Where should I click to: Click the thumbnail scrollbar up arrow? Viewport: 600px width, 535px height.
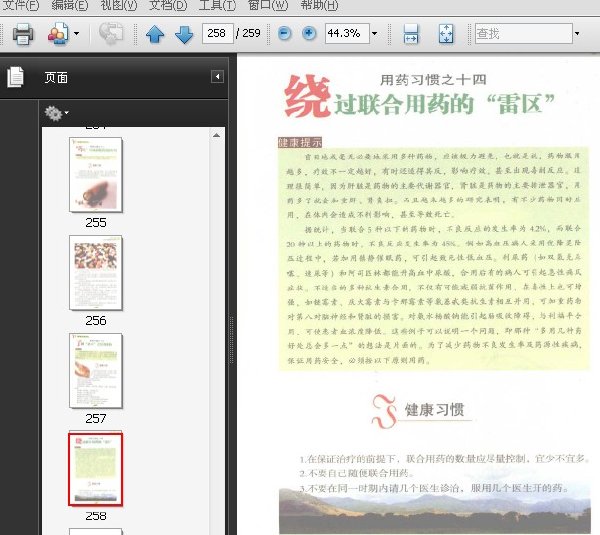[x=216, y=135]
